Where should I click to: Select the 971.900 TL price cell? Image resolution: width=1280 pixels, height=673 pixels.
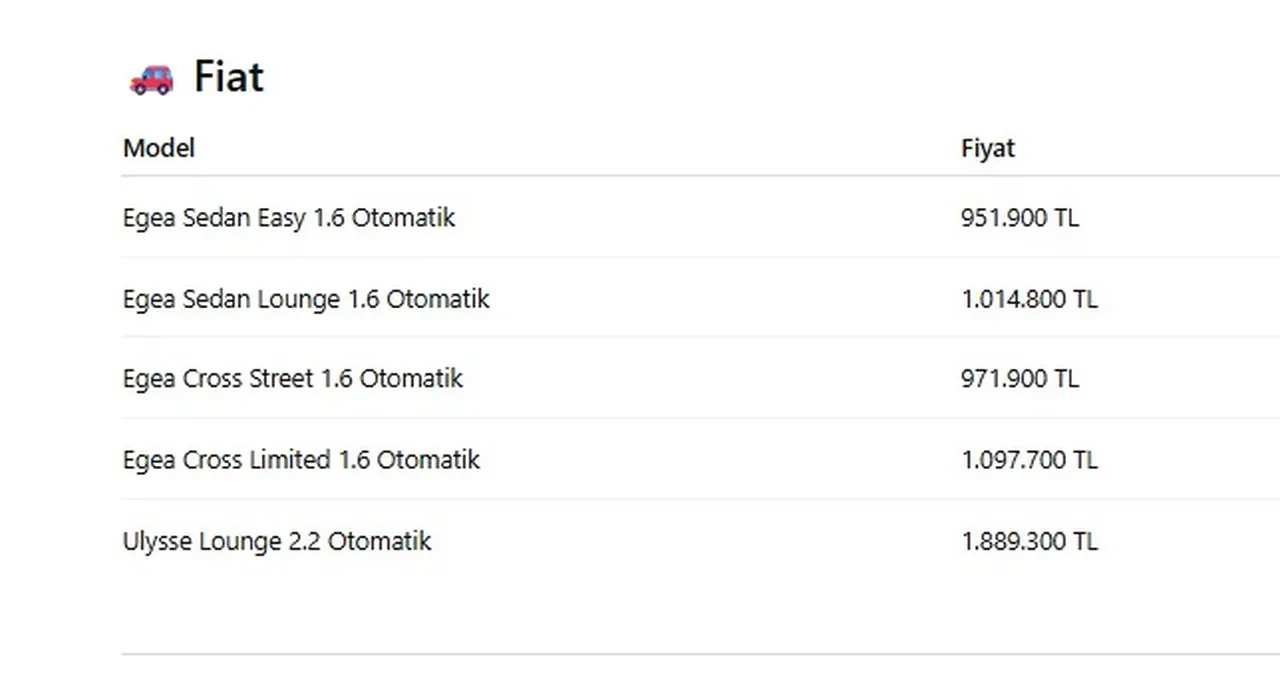(x=1020, y=378)
